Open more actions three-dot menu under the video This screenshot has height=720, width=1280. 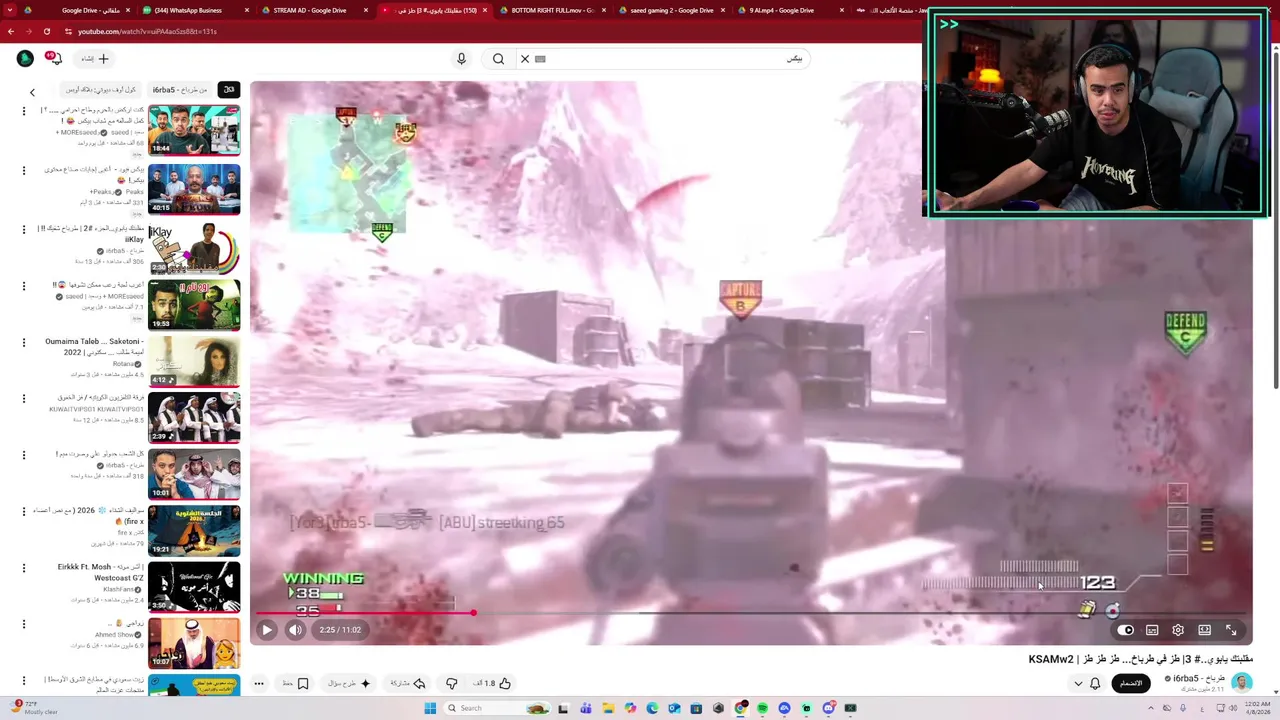click(259, 683)
